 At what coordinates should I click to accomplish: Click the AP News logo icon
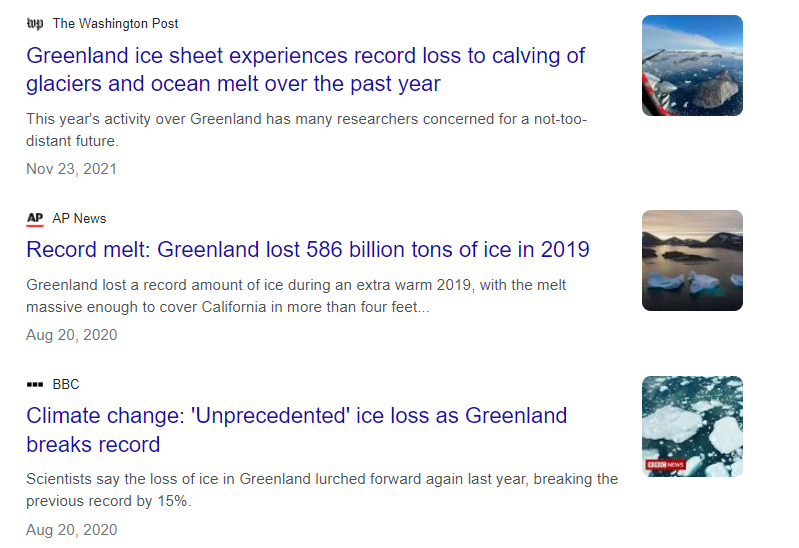[x=35, y=219]
